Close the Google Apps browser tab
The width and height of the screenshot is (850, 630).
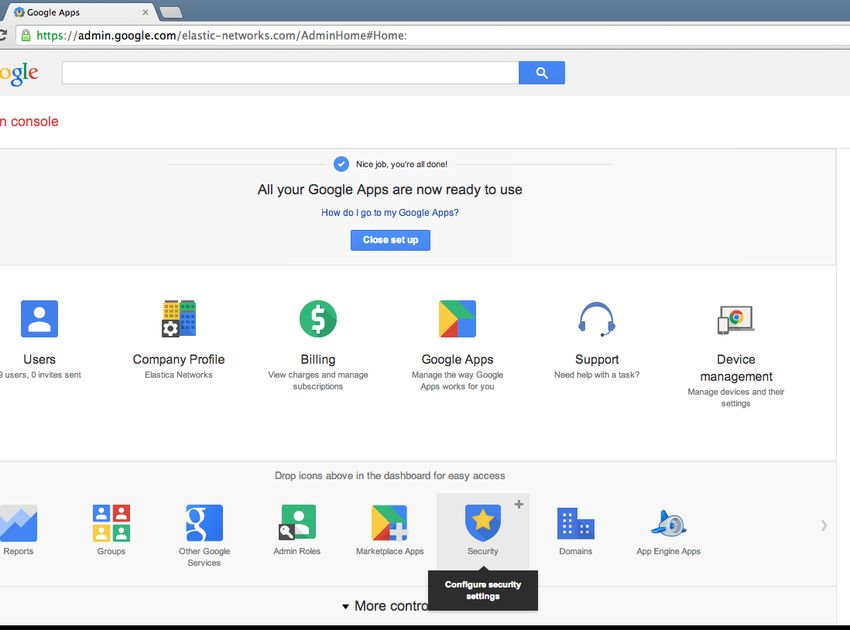coord(145,12)
